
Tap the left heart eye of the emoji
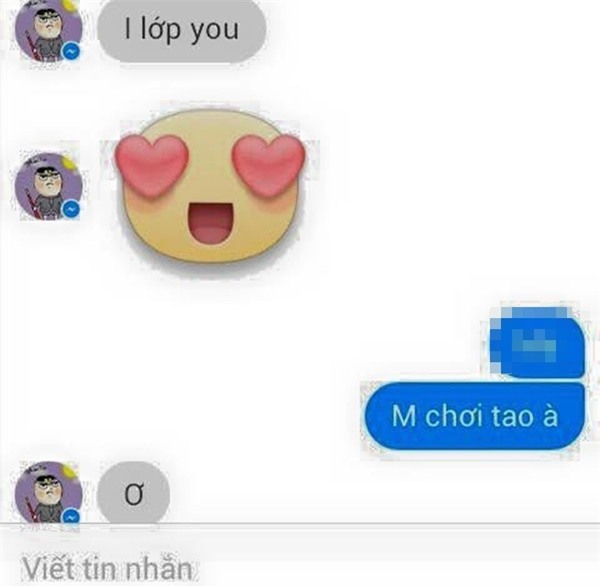coord(152,165)
